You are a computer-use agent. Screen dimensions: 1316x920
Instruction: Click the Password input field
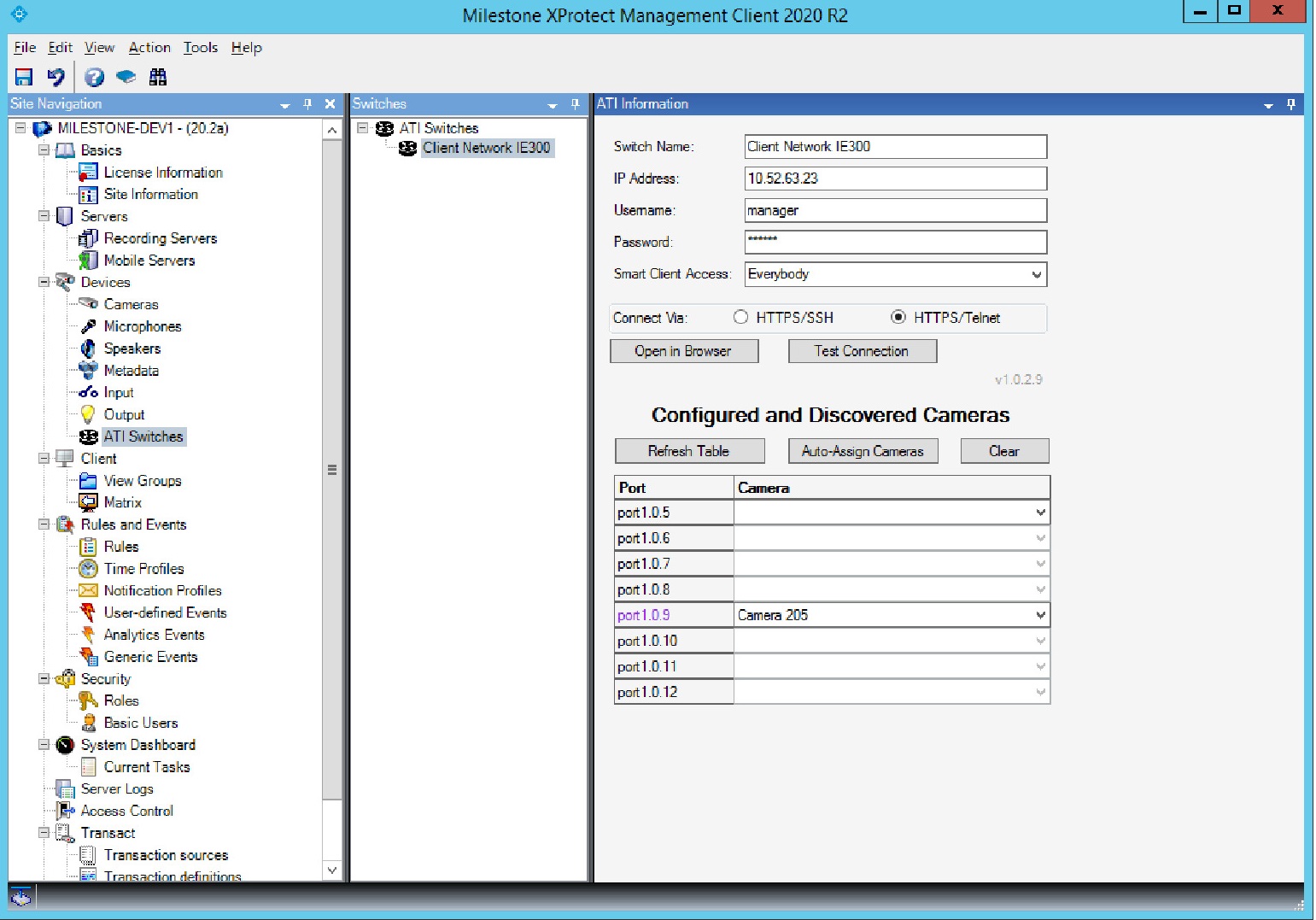tap(896, 242)
